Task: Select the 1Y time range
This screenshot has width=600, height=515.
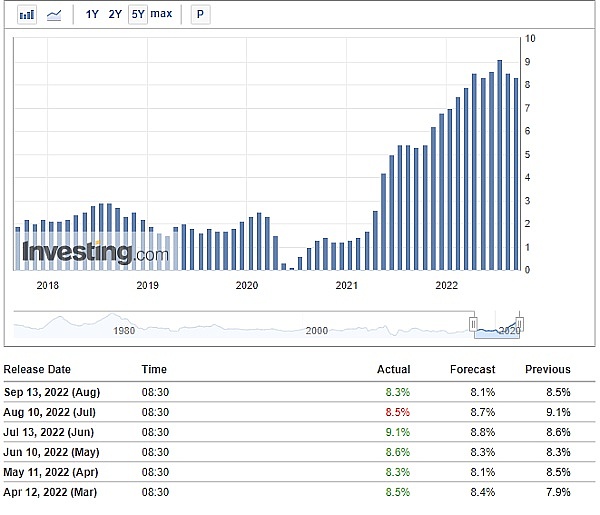Action: tap(92, 15)
